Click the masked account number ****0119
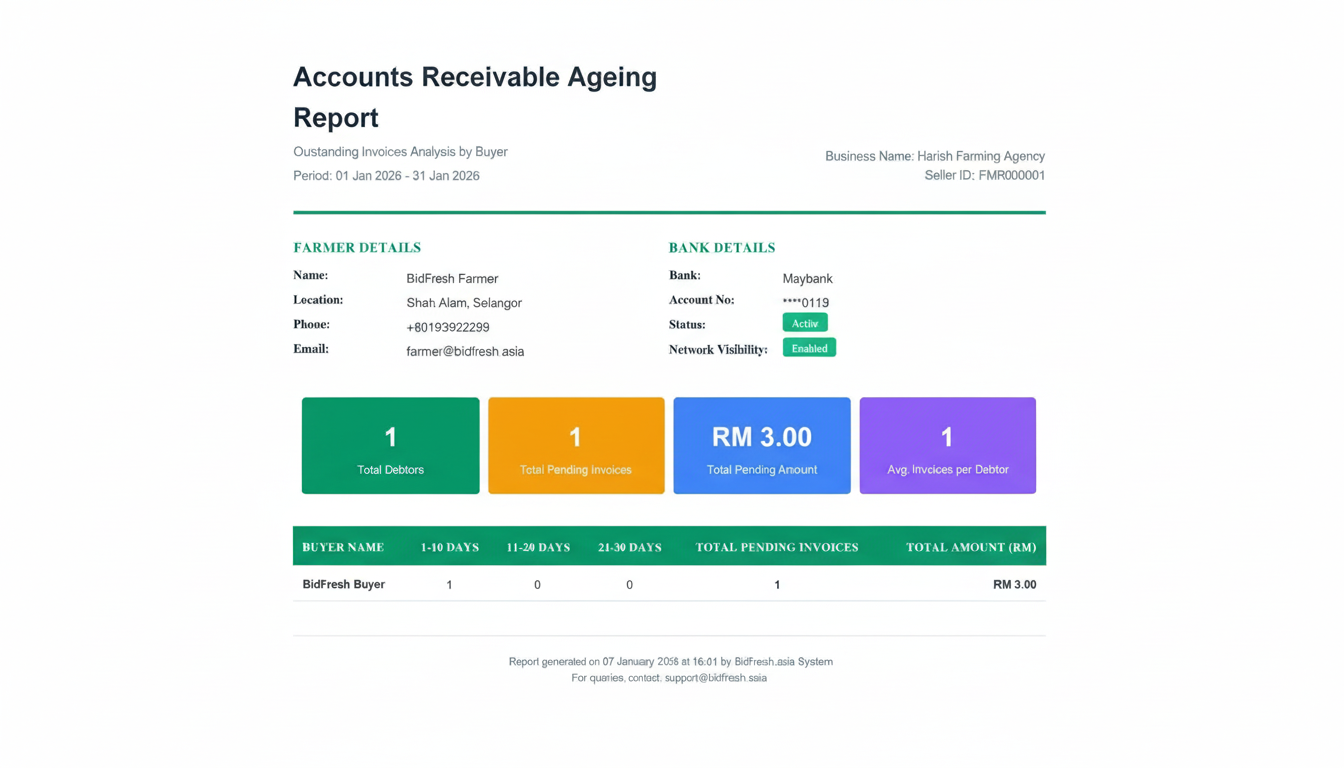Image resolution: width=1344 pixels, height=768 pixels. pyautogui.click(x=806, y=302)
